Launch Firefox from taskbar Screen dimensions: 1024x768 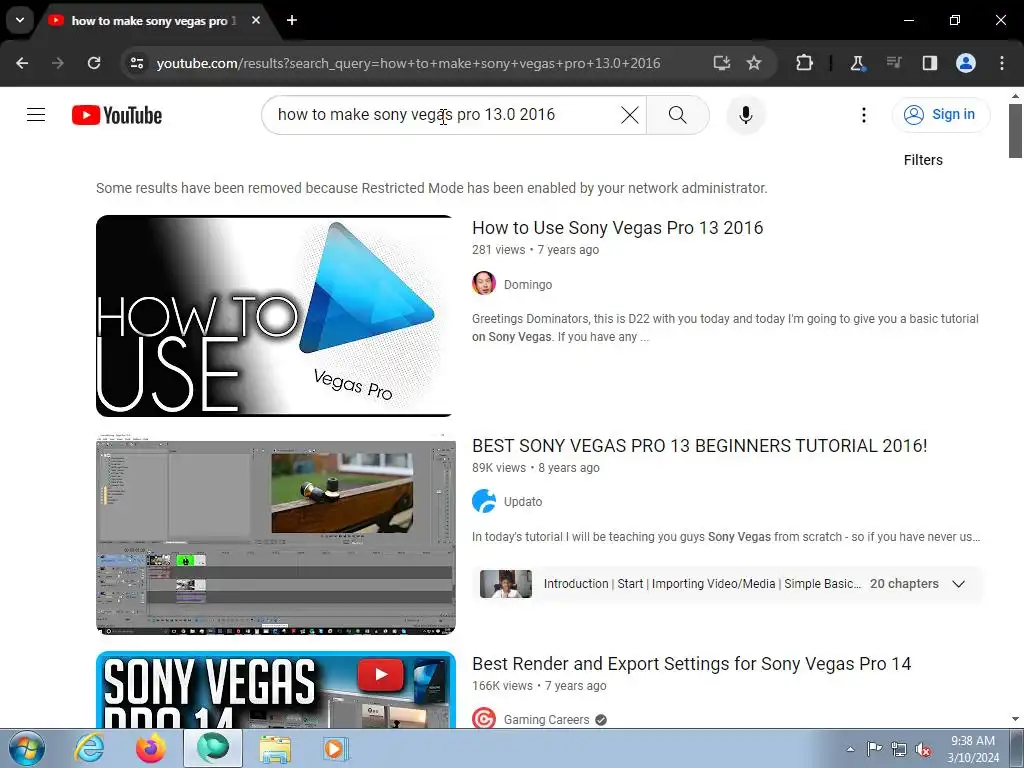(x=150, y=748)
